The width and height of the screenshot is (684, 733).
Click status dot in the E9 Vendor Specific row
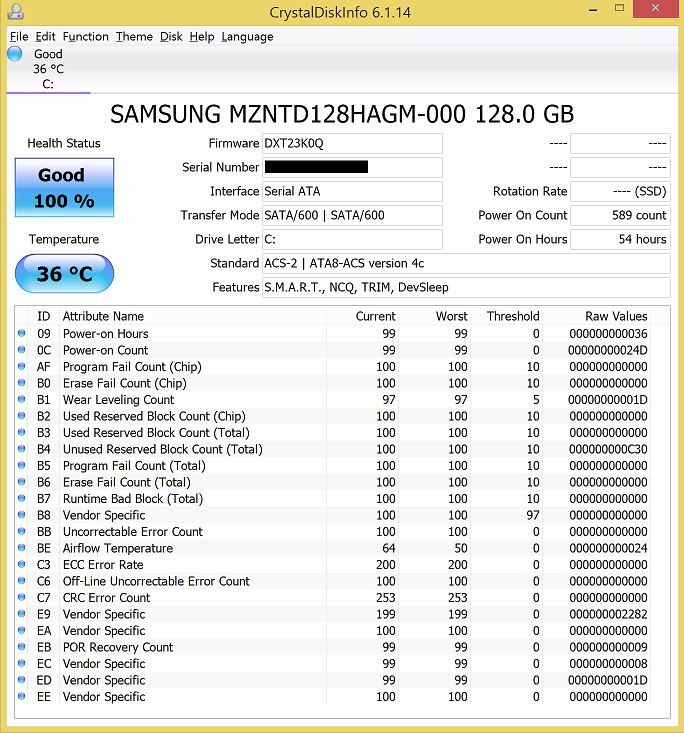pyautogui.click(x=22, y=614)
